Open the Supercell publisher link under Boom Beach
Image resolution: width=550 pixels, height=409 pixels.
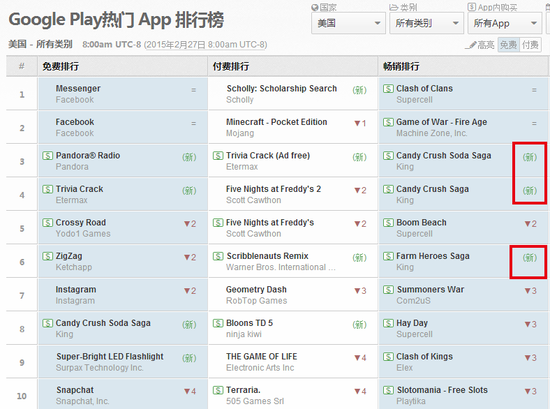[x=414, y=234]
